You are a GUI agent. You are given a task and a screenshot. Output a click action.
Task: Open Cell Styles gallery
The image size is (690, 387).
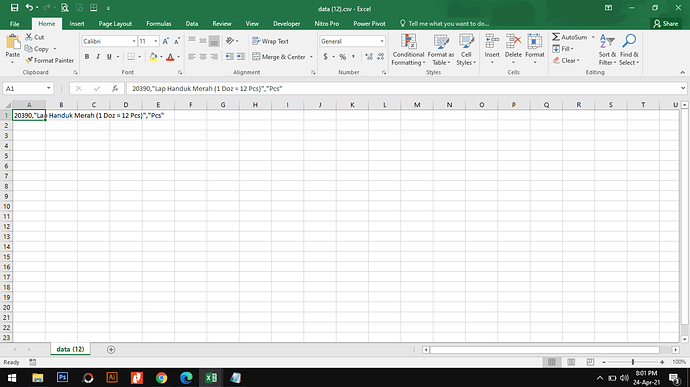pos(466,50)
